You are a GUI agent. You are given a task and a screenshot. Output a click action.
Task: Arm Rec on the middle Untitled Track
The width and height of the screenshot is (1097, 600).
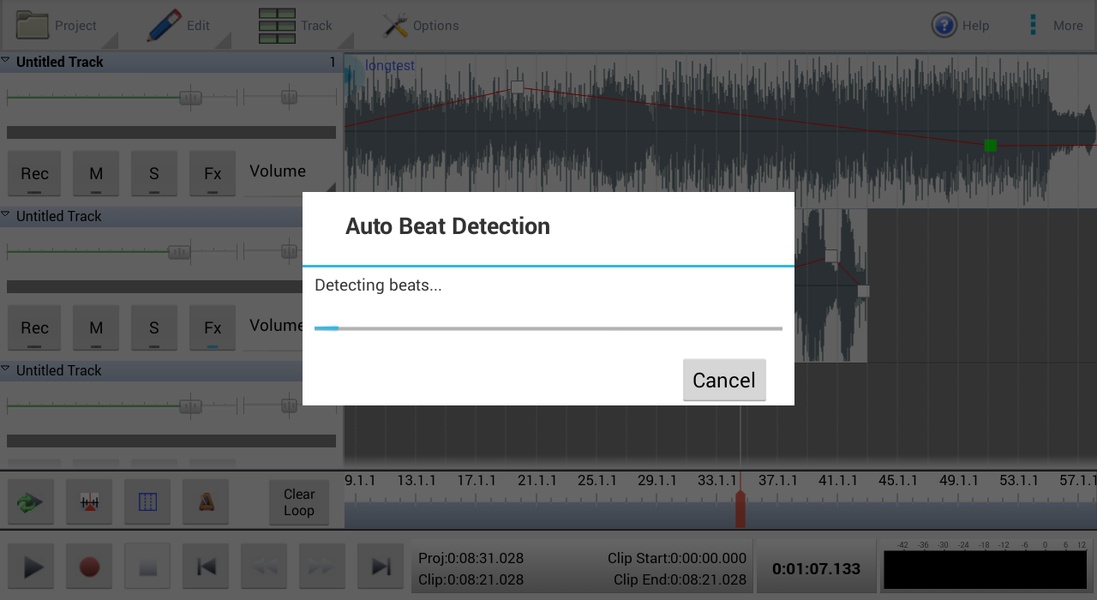click(34, 328)
